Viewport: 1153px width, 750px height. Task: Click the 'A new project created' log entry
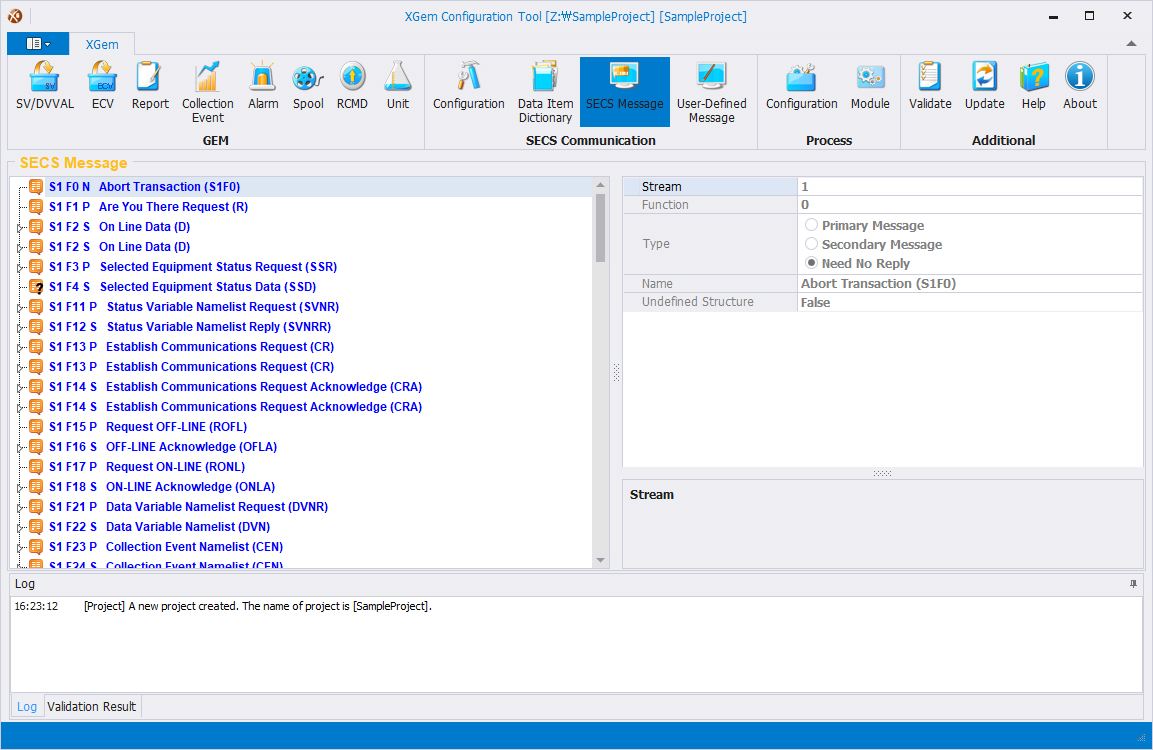[x=258, y=607]
